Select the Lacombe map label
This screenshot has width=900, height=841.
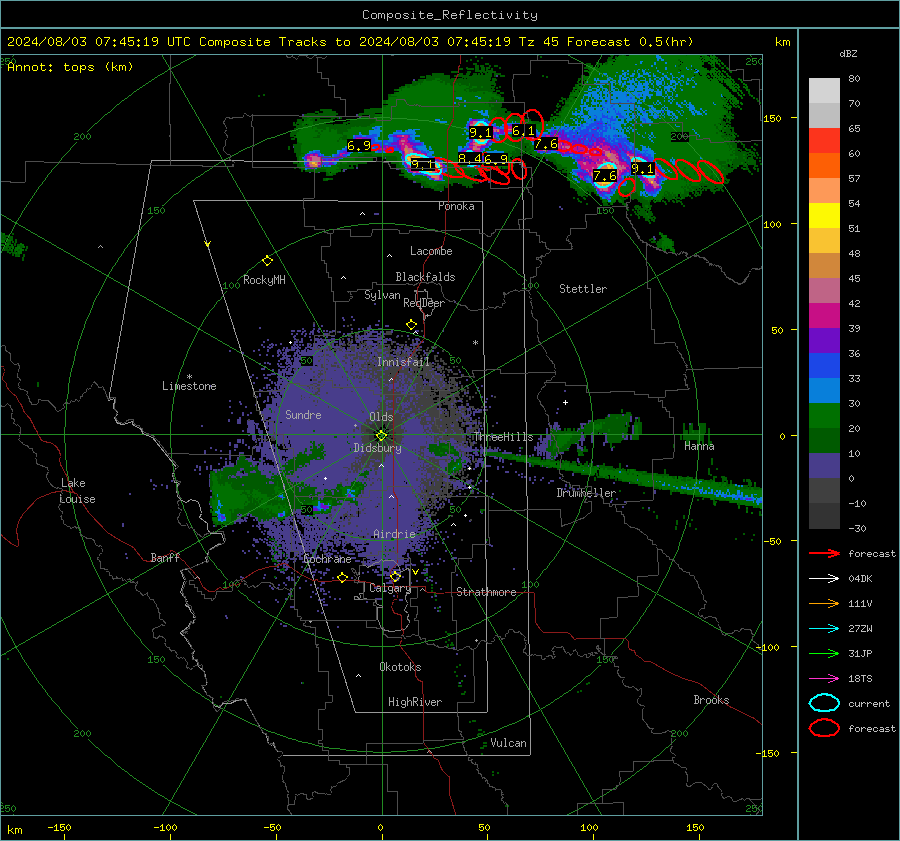(x=431, y=251)
